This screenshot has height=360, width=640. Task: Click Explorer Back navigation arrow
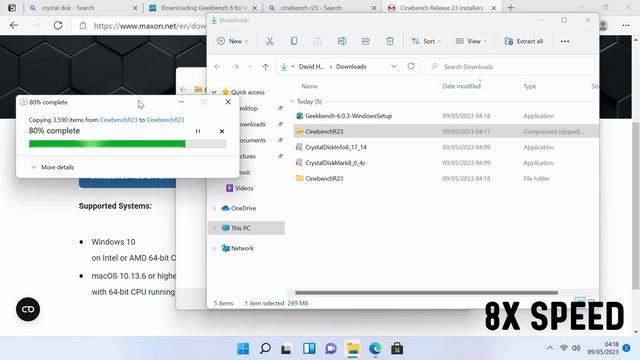218,67
